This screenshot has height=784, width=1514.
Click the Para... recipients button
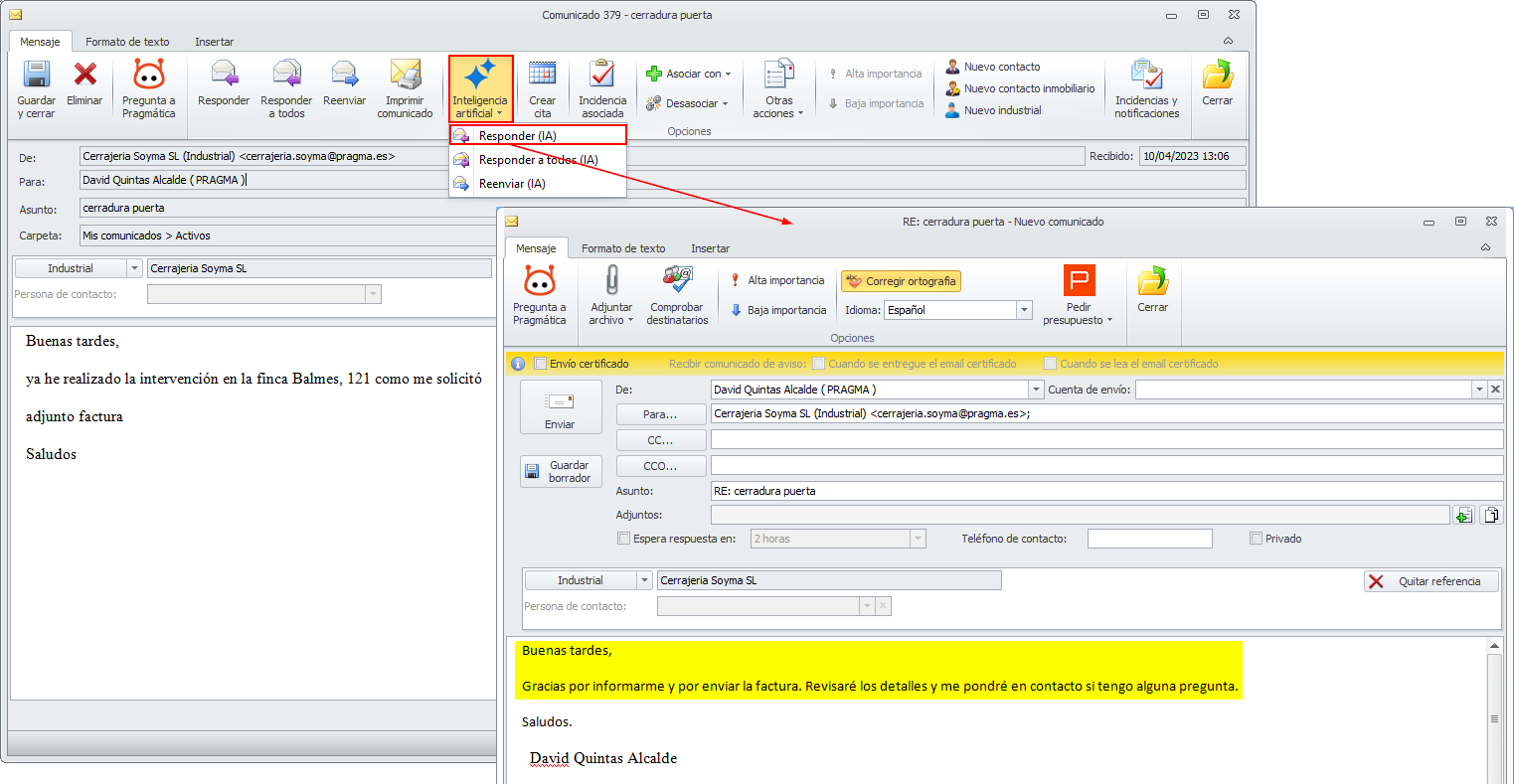coord(661,414)
